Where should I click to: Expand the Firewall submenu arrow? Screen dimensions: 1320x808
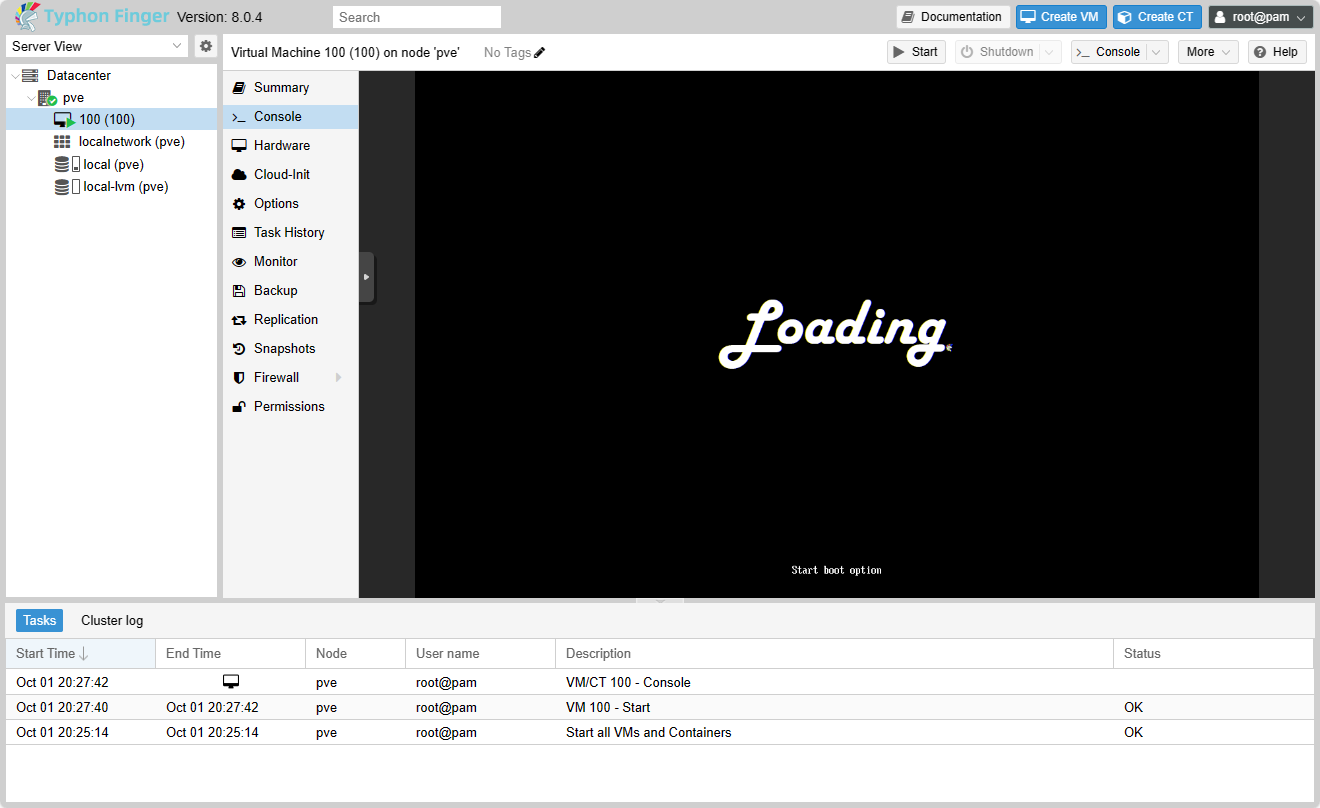(338, 378)
